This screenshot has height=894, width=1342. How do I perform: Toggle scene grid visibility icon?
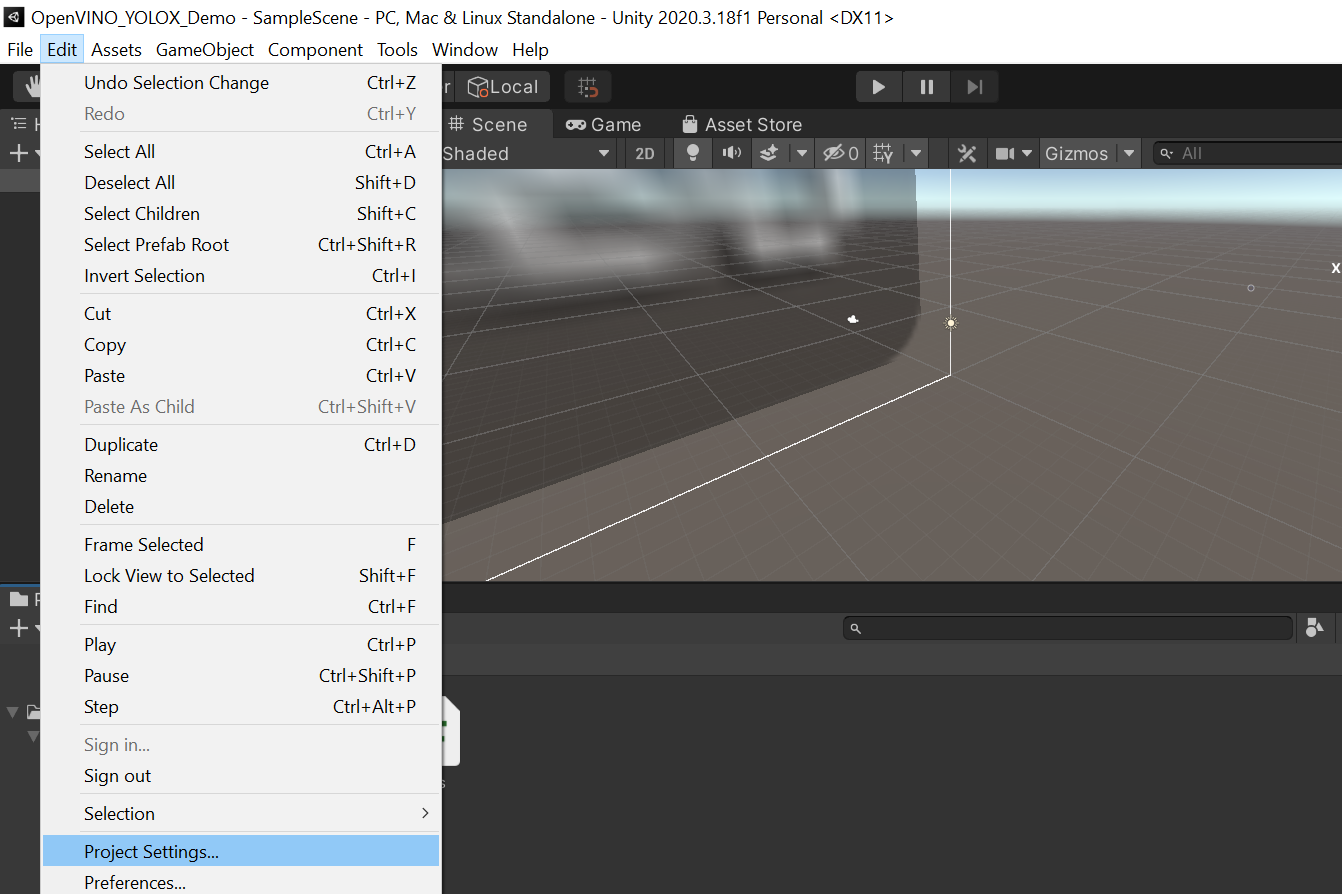pyautogui.click(x=883, y=153)
